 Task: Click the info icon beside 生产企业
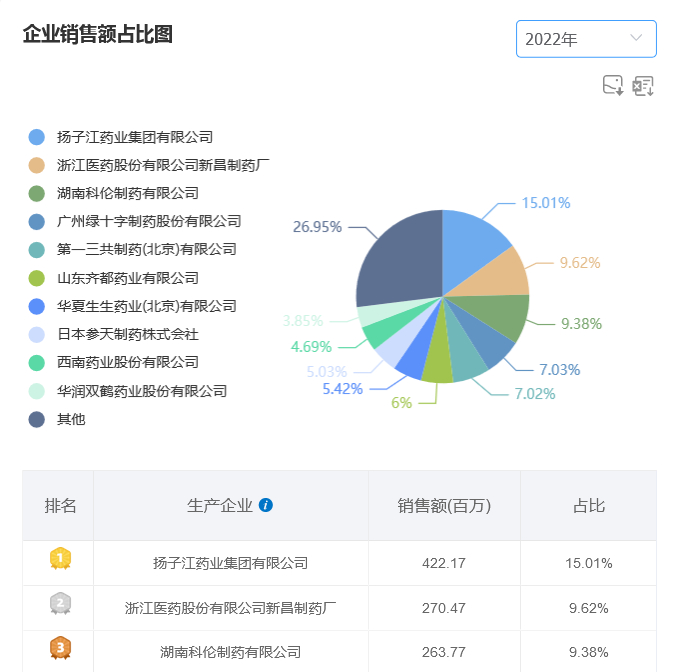click(x=266, y=505)
